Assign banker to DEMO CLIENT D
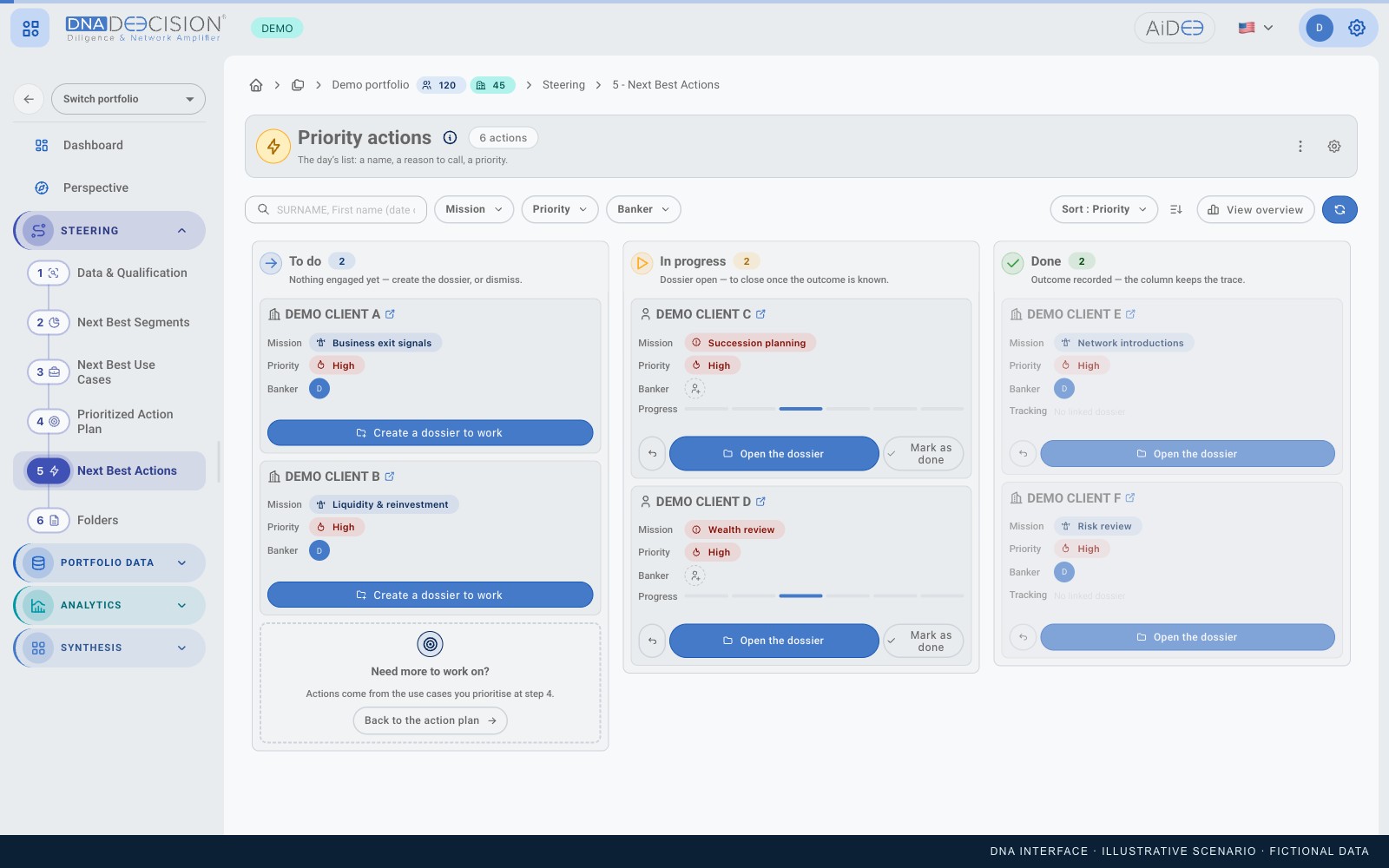This screenshot has height=868, width=1389. (695, 575)
